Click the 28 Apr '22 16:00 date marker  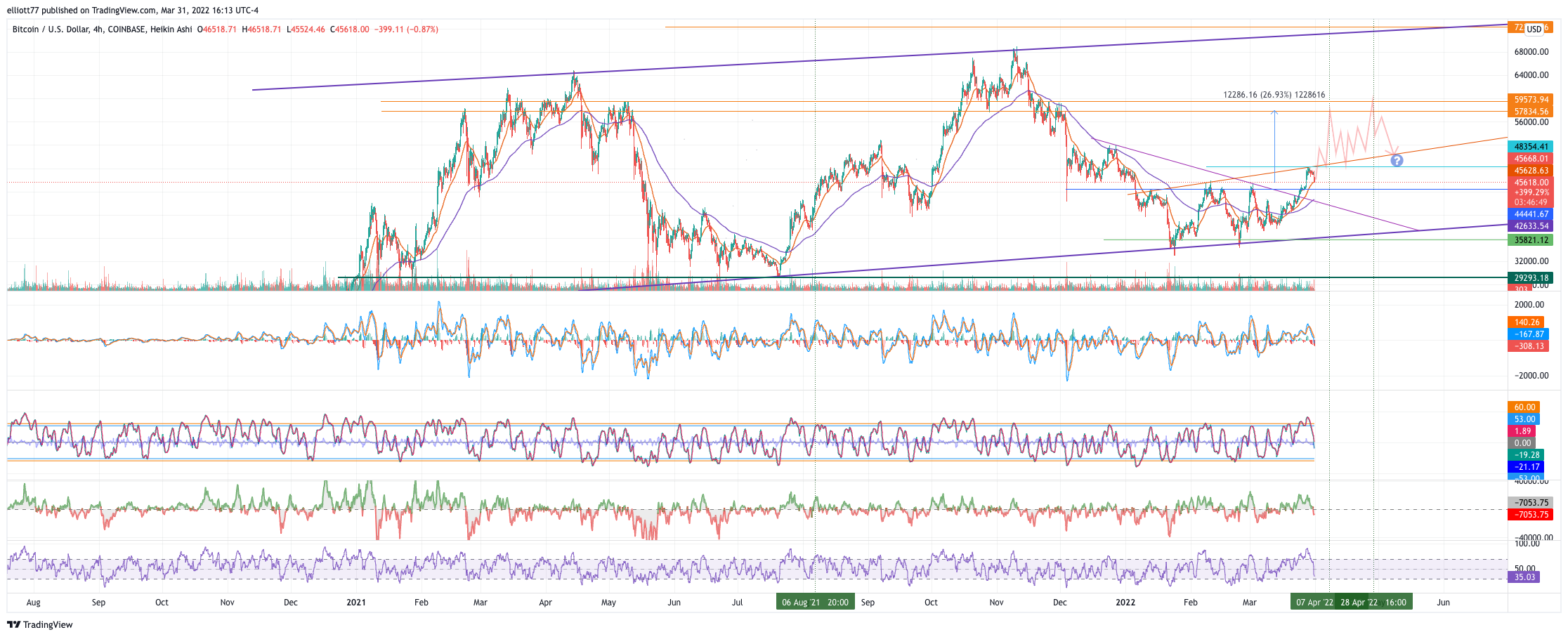pyautogui.click(x=1373, y=603)
